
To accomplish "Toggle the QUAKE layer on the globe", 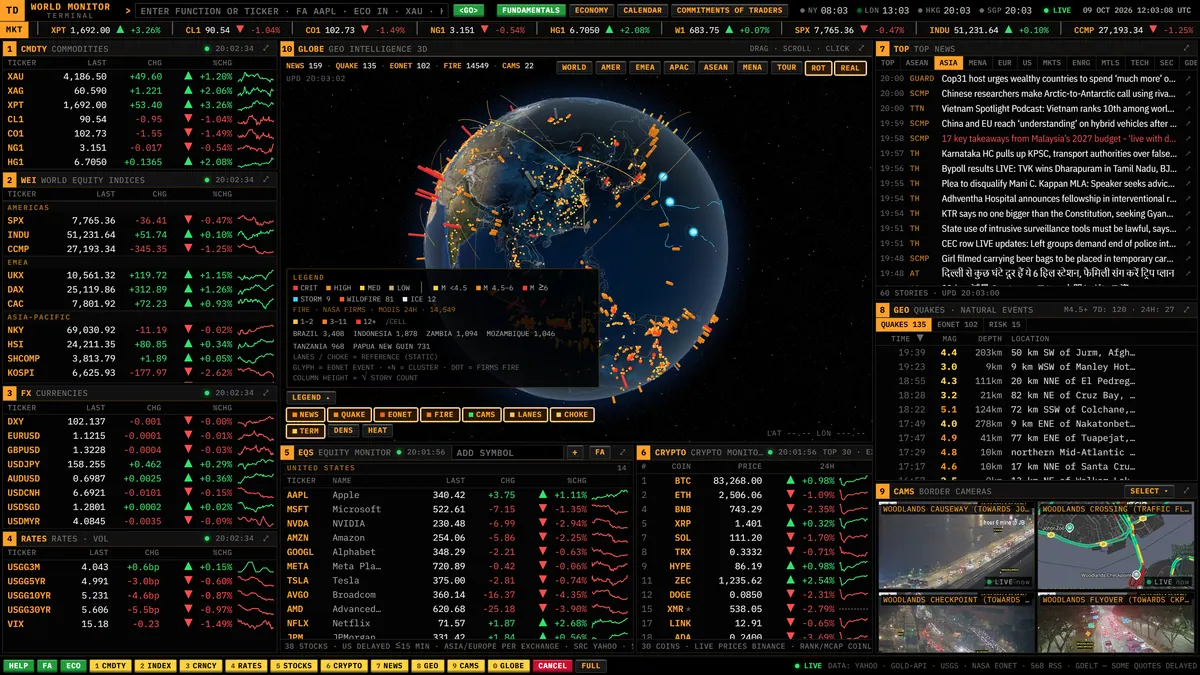I will coord(349,414).
